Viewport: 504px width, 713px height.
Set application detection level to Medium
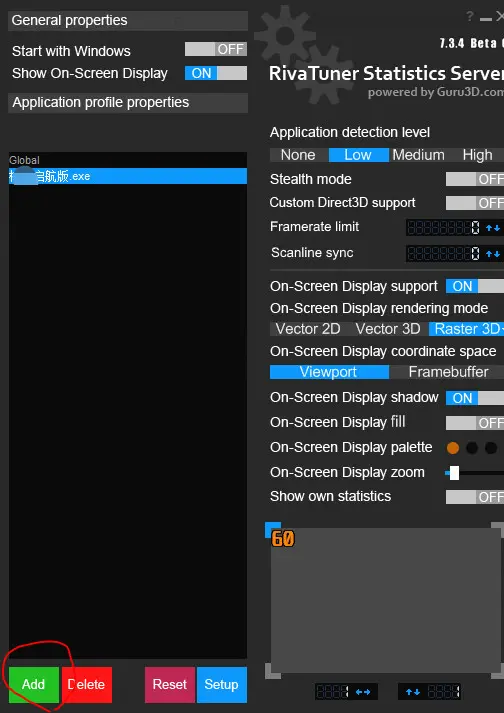point(418,155)
